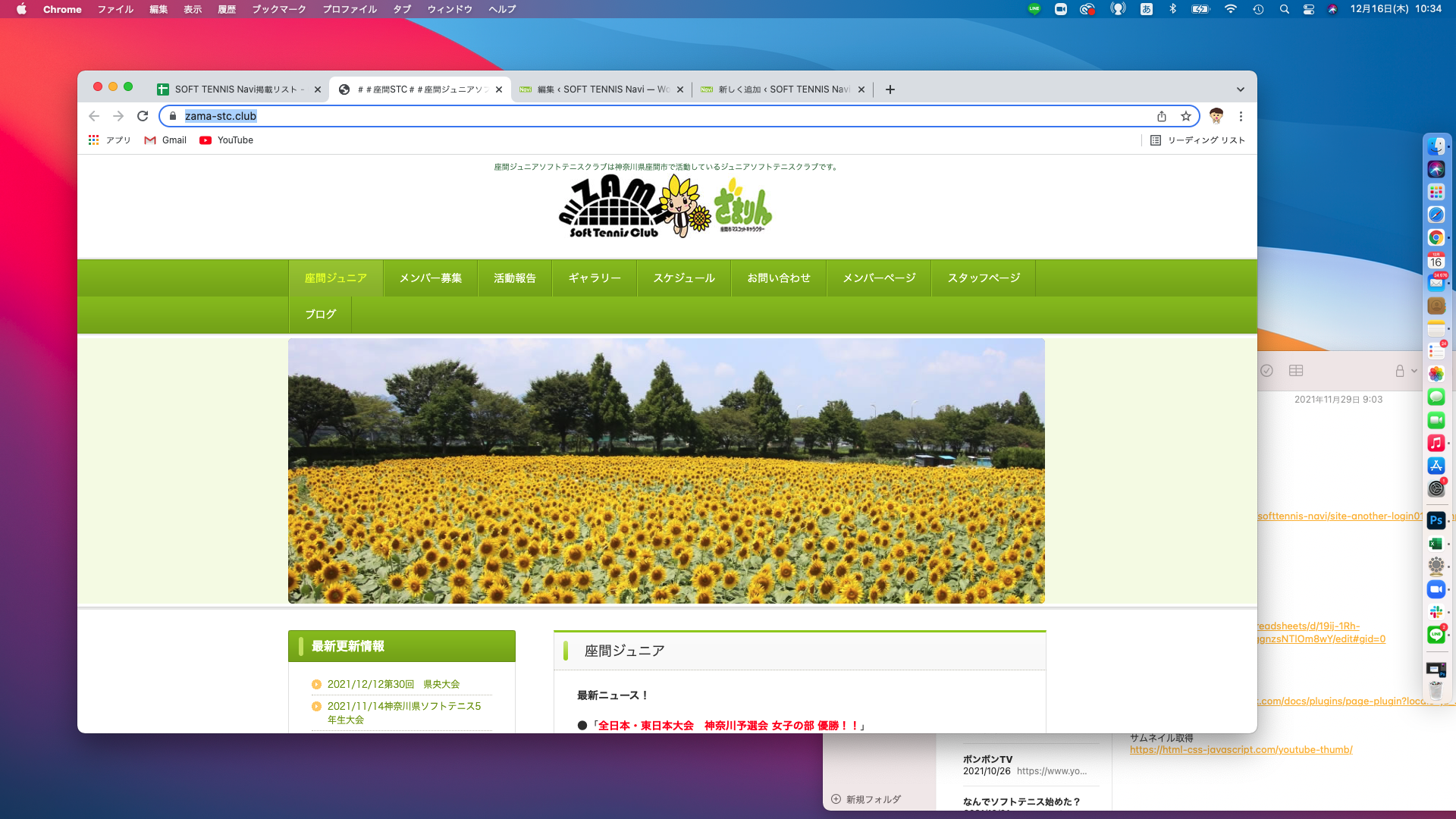Click Photoshop icon in Dock
Image resolution: width=1456 pixels, height=819 pixels.
[x=1436, y=520]
